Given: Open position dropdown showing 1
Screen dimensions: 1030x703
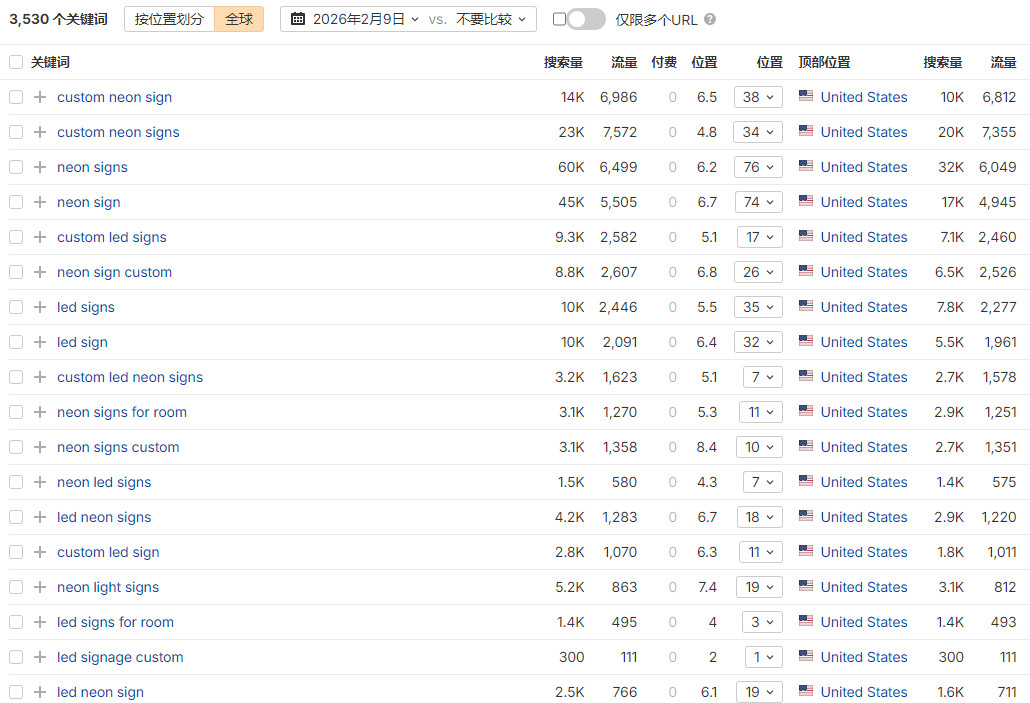Looking at the screenshot, I should pos(763,657).
